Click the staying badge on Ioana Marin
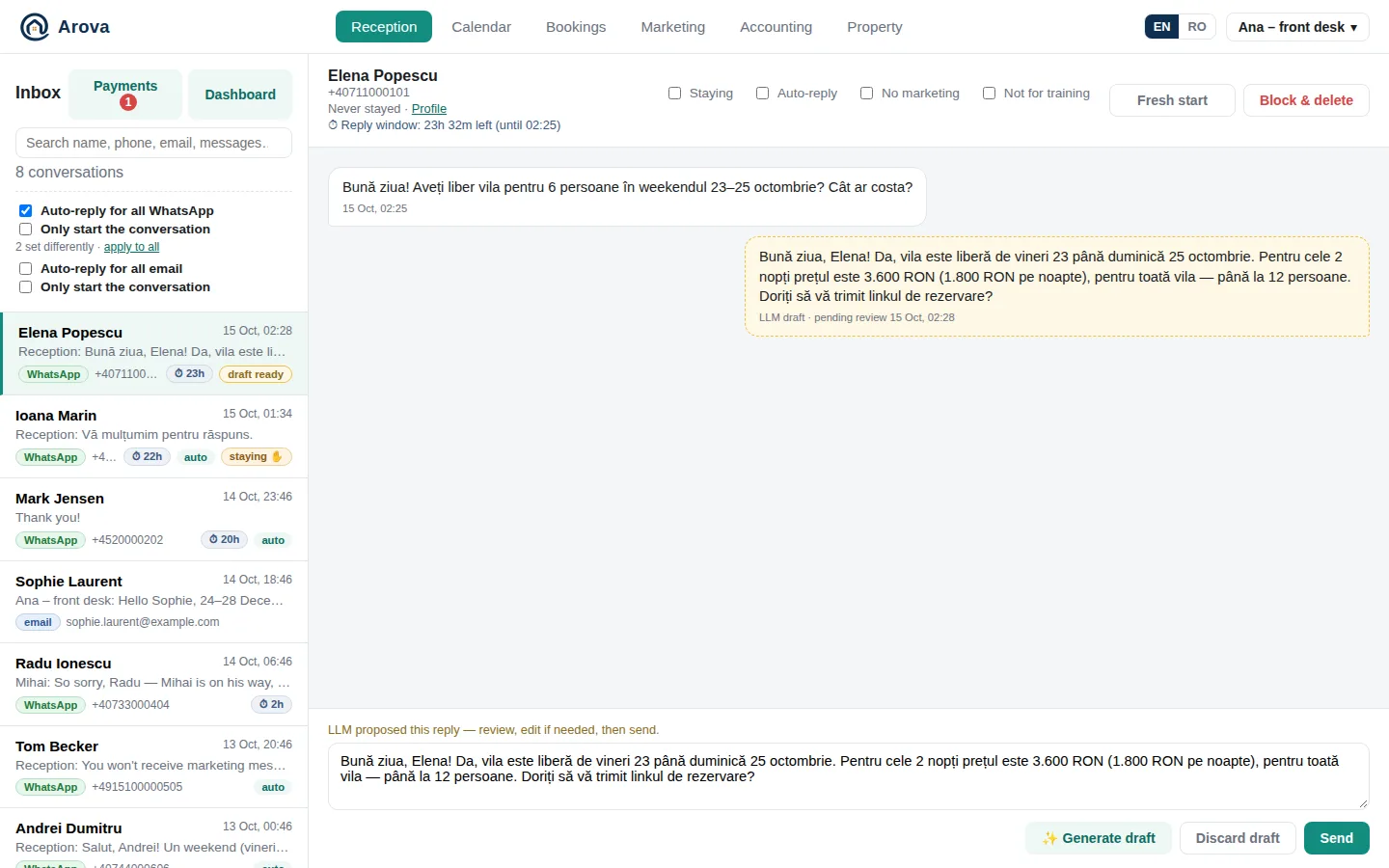This screenshot has height=868, width=1389. [x=256, y=456]
